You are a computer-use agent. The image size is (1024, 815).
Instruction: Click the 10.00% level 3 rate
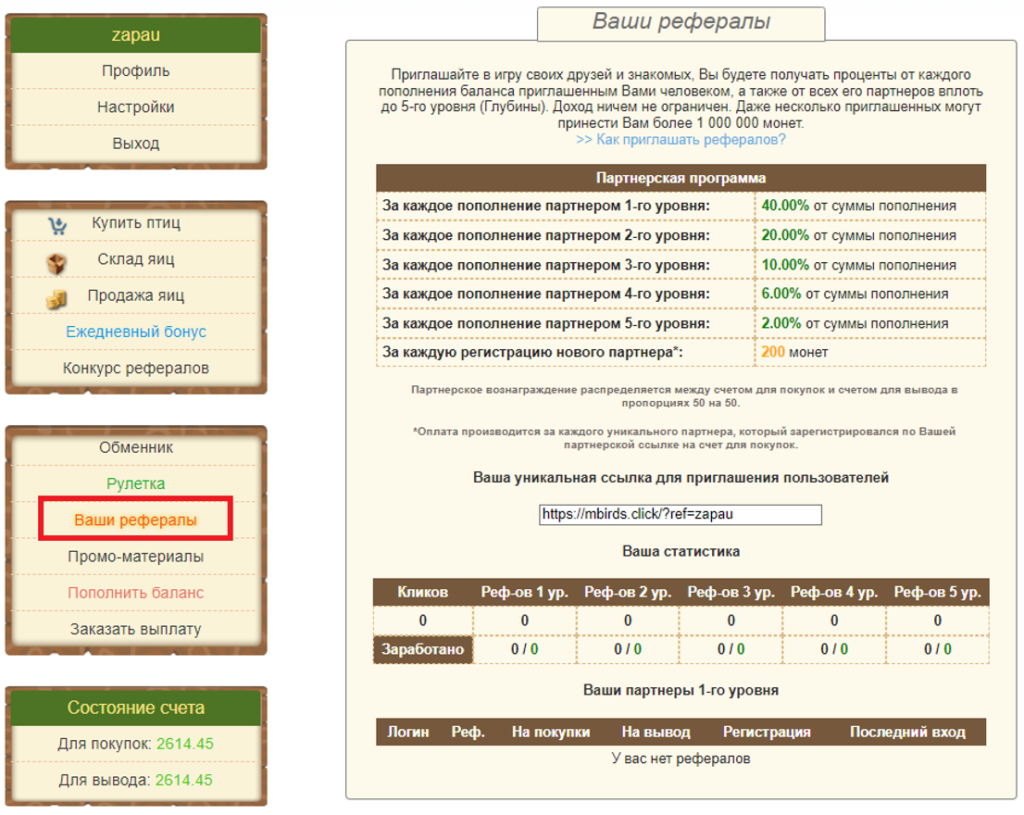(x=785, y=265)
